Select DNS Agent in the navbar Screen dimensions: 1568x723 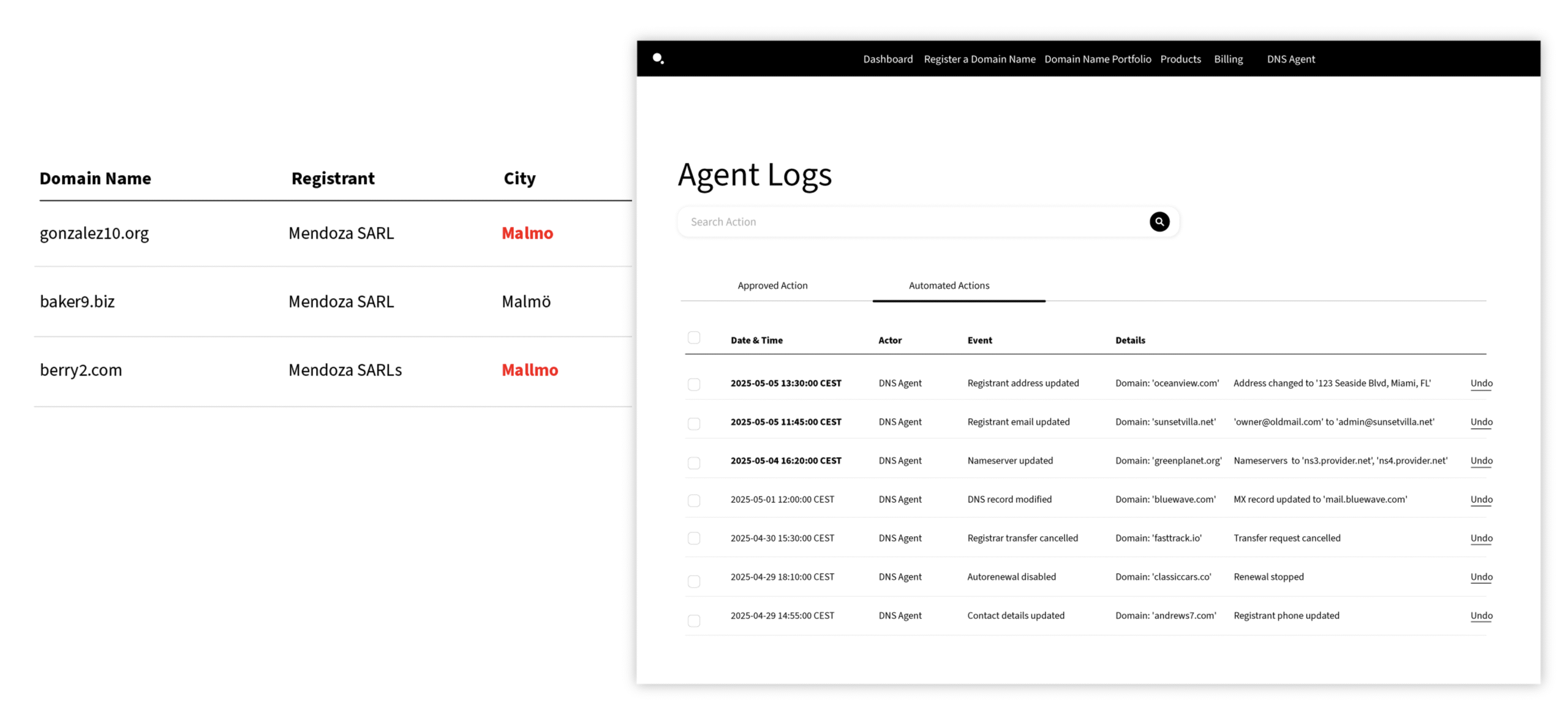click(x=1290, y=59)
